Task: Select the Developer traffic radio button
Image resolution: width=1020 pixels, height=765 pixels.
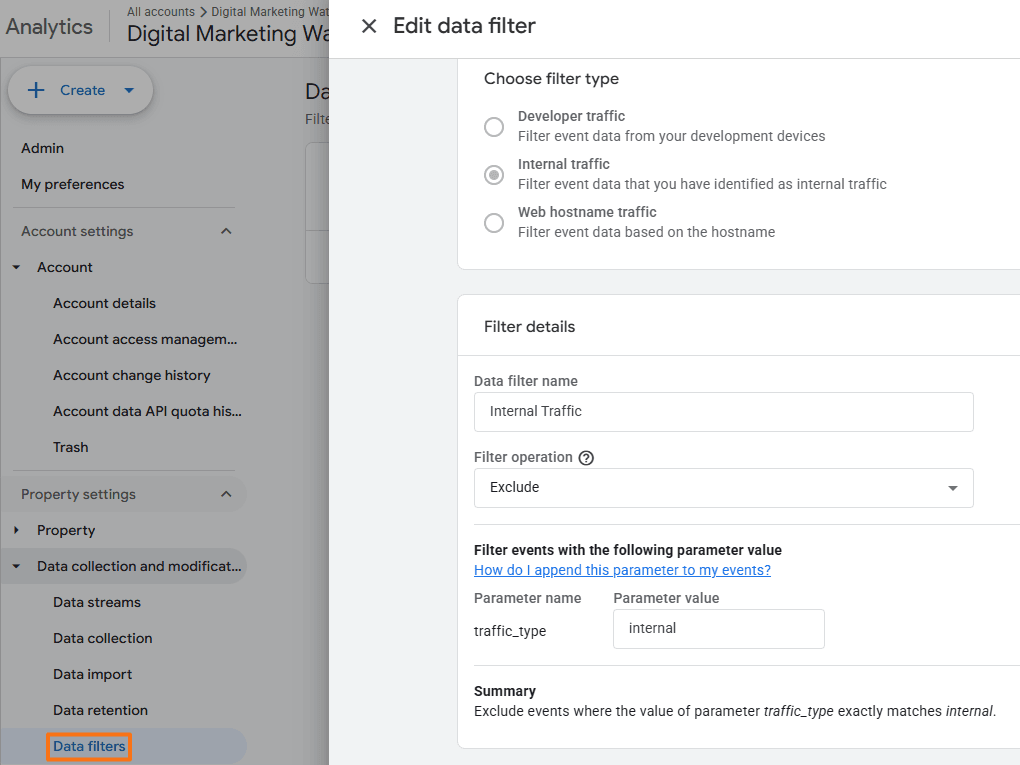Action: tap(494, 126)
